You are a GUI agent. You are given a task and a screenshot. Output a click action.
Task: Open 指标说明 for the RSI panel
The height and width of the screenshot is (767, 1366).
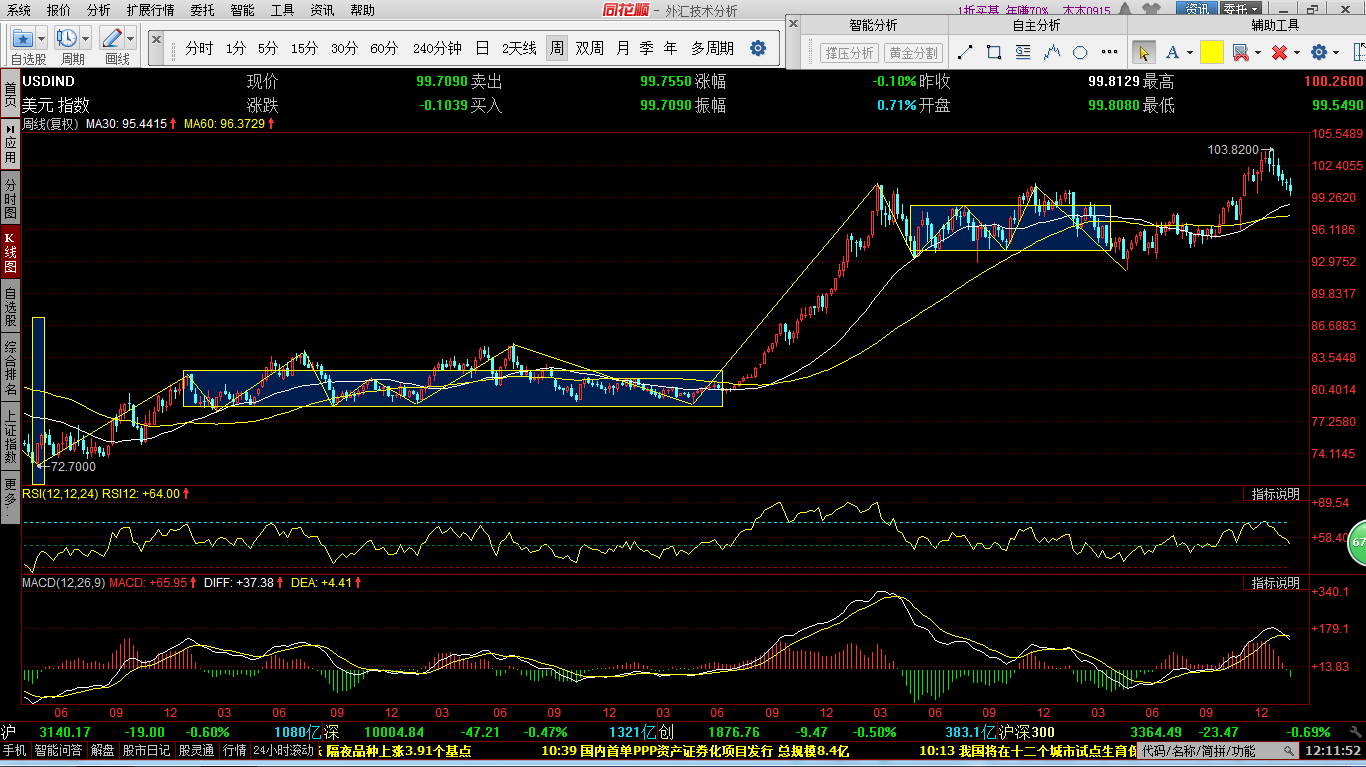point(1275,494)
